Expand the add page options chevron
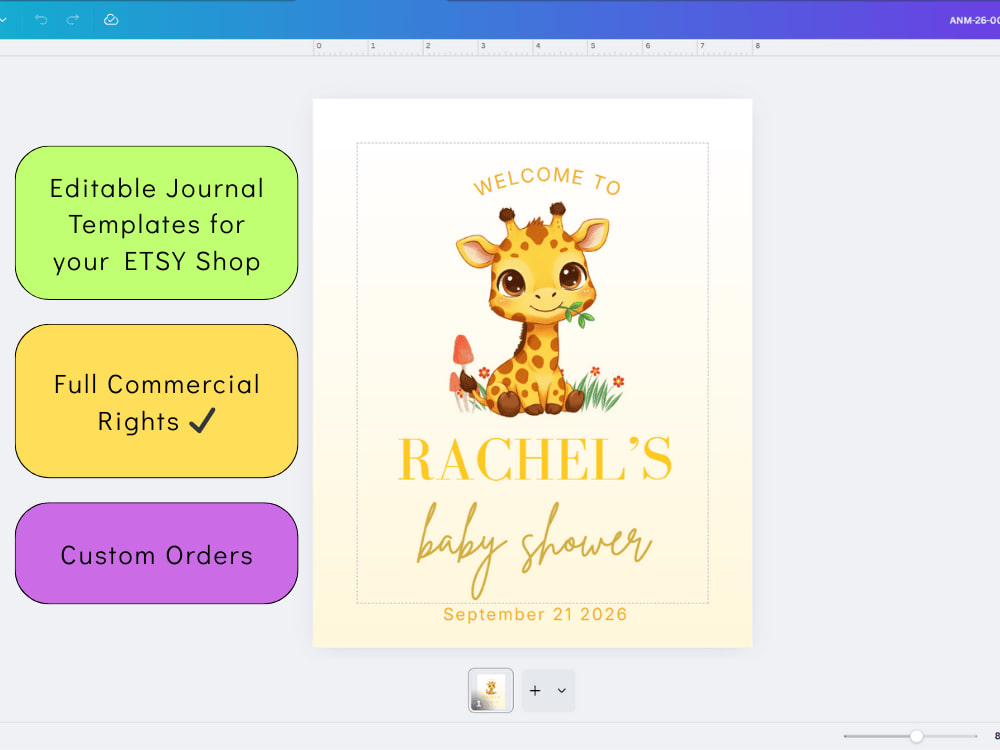Viewport: 1000px width, 750px height. tap(562, 691)
